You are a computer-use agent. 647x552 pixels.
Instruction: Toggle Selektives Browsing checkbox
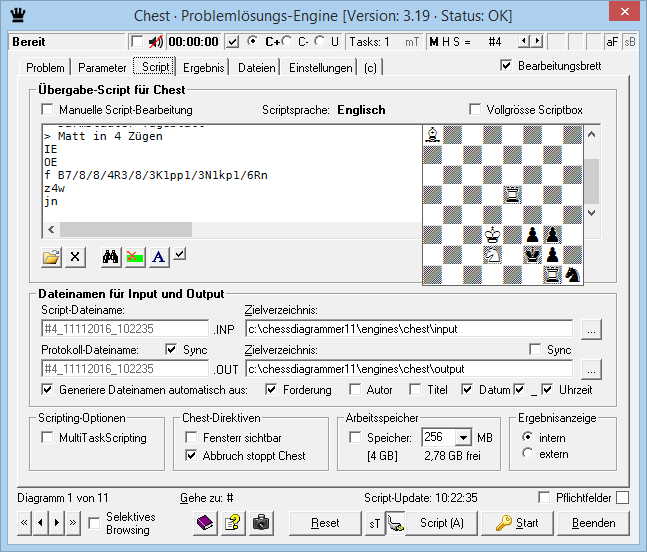[x=94, y=523]
